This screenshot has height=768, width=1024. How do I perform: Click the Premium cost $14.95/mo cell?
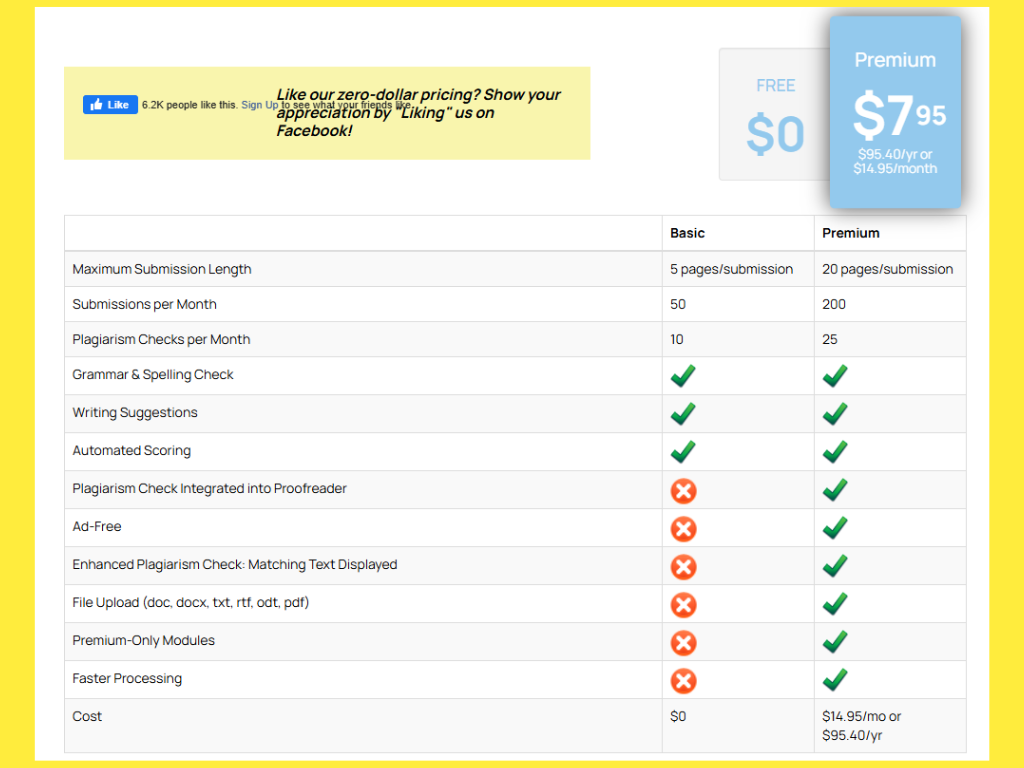(861, 725)
